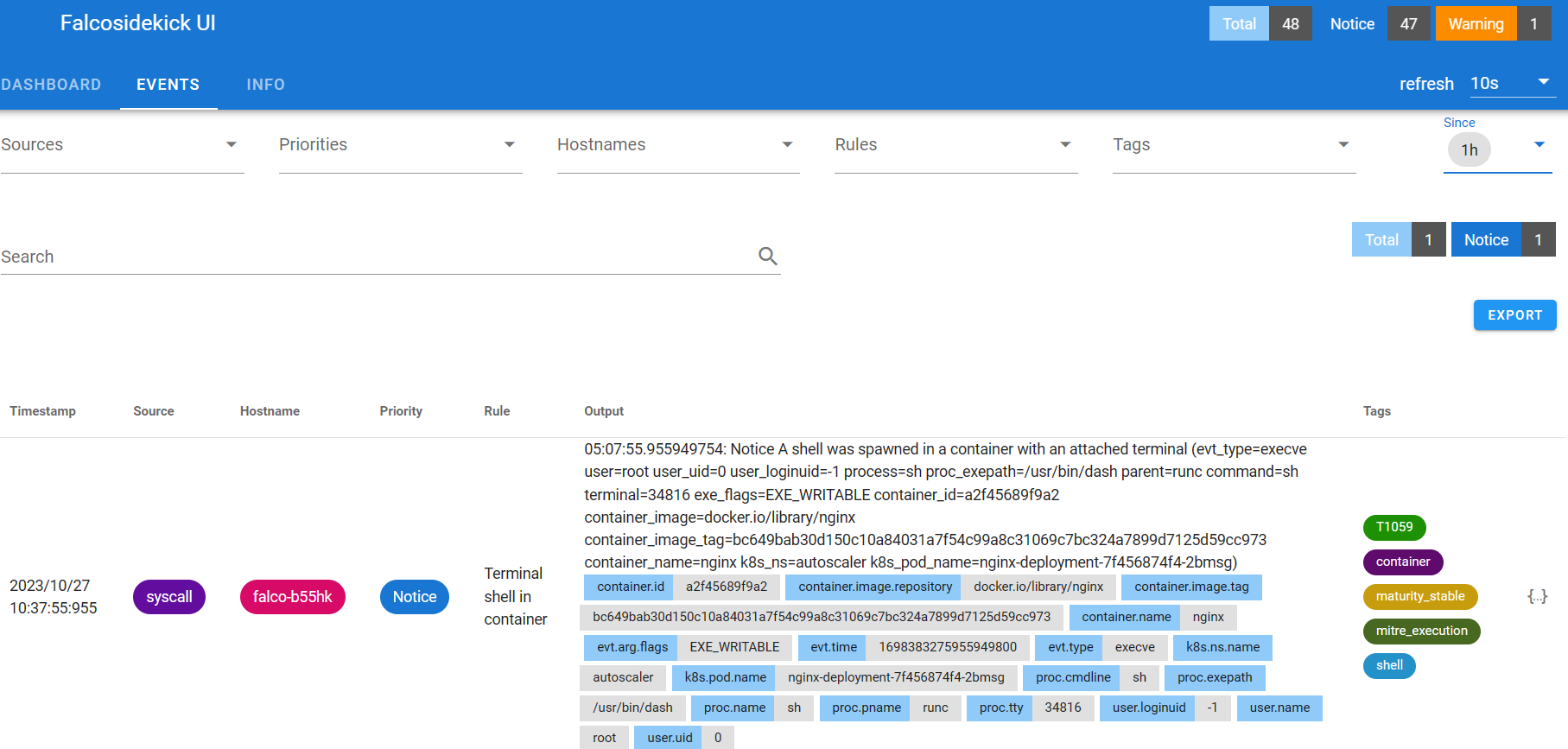1568x749 pixels.
Task: Open the refresh interval 10s dropdown
Action: pyautogui.click(x=1513, y=83)
